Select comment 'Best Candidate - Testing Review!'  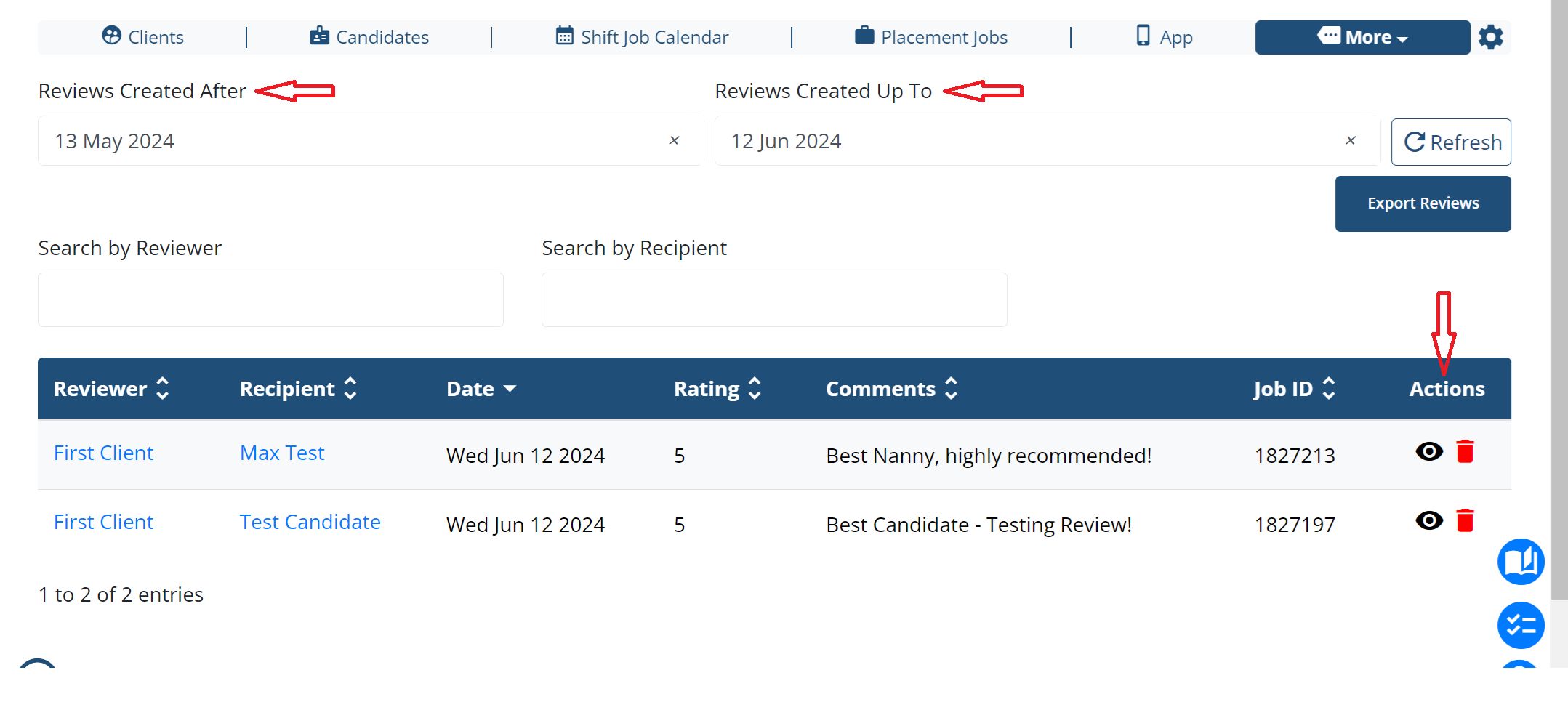click(x=978, y=525)
